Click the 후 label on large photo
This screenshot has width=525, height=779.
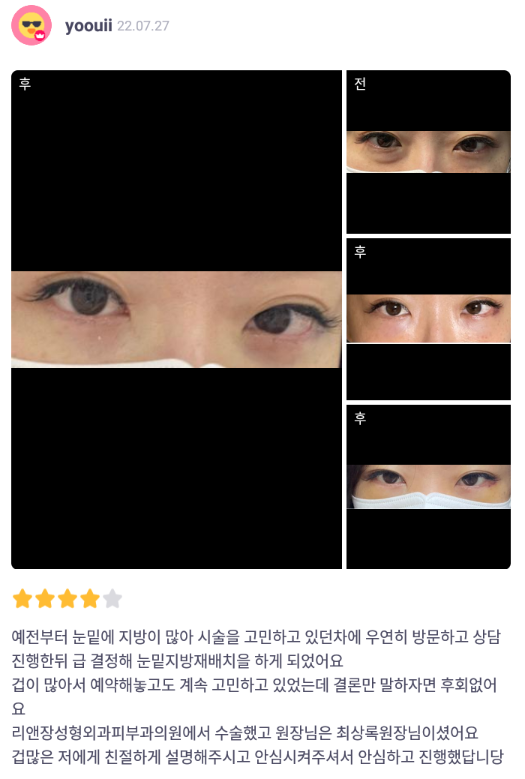pyautogui.click(x=25, y=83)
